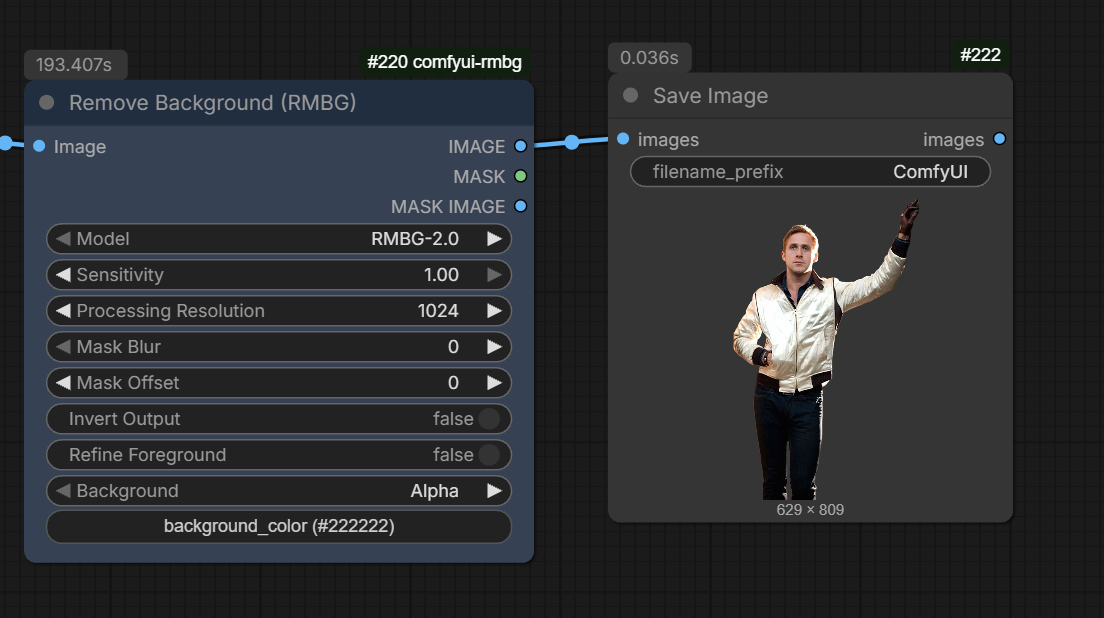Decrease Mask Blur with left arrow
The width and height of the screenshot is (1104, 618).
pos(63,347)
